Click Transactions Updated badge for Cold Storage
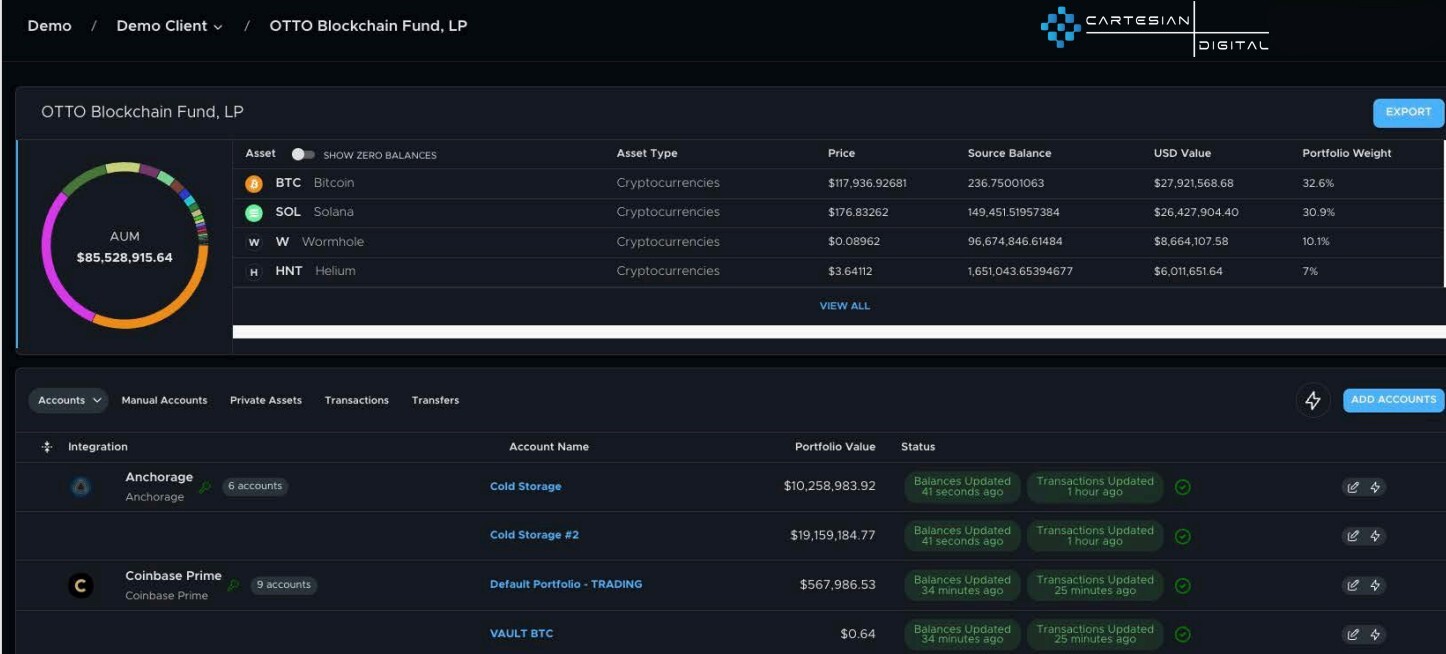 tap(1095, 487)
